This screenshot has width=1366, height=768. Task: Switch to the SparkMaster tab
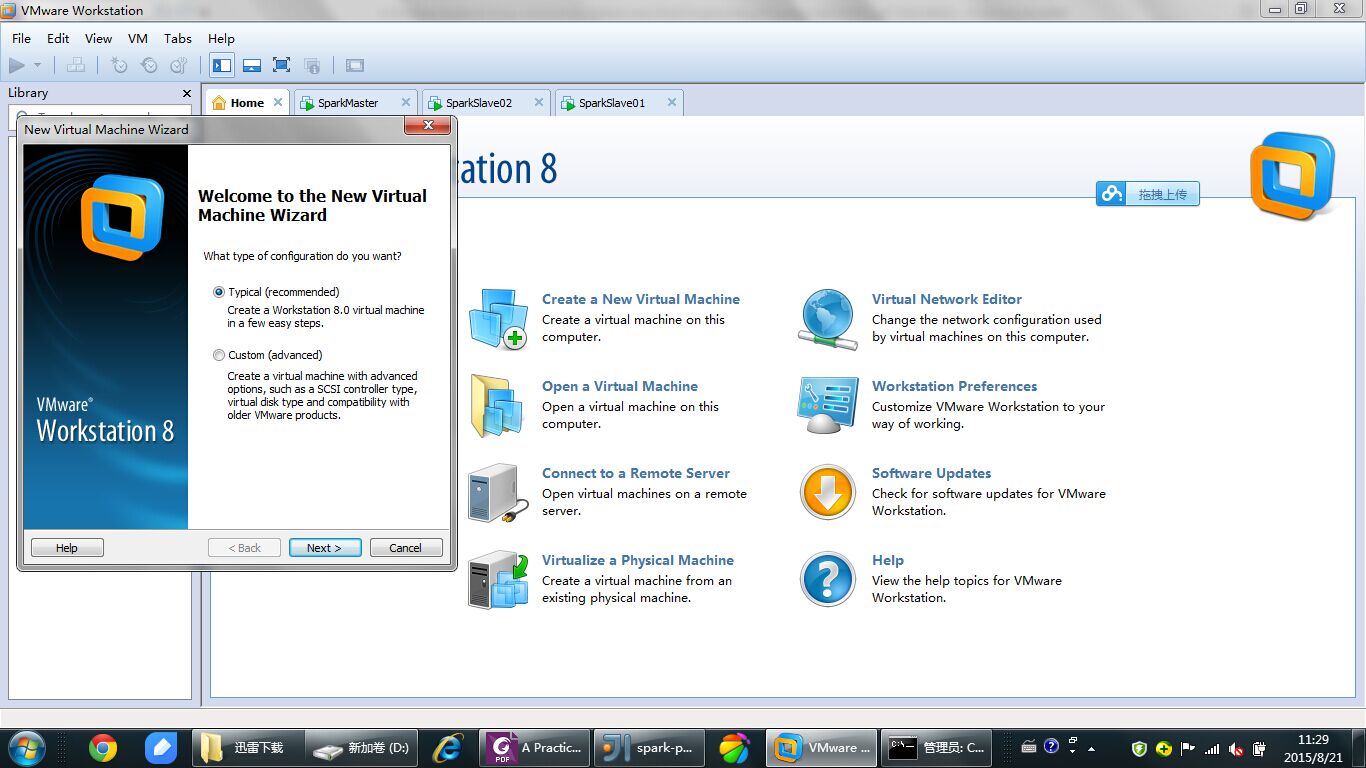348,103
